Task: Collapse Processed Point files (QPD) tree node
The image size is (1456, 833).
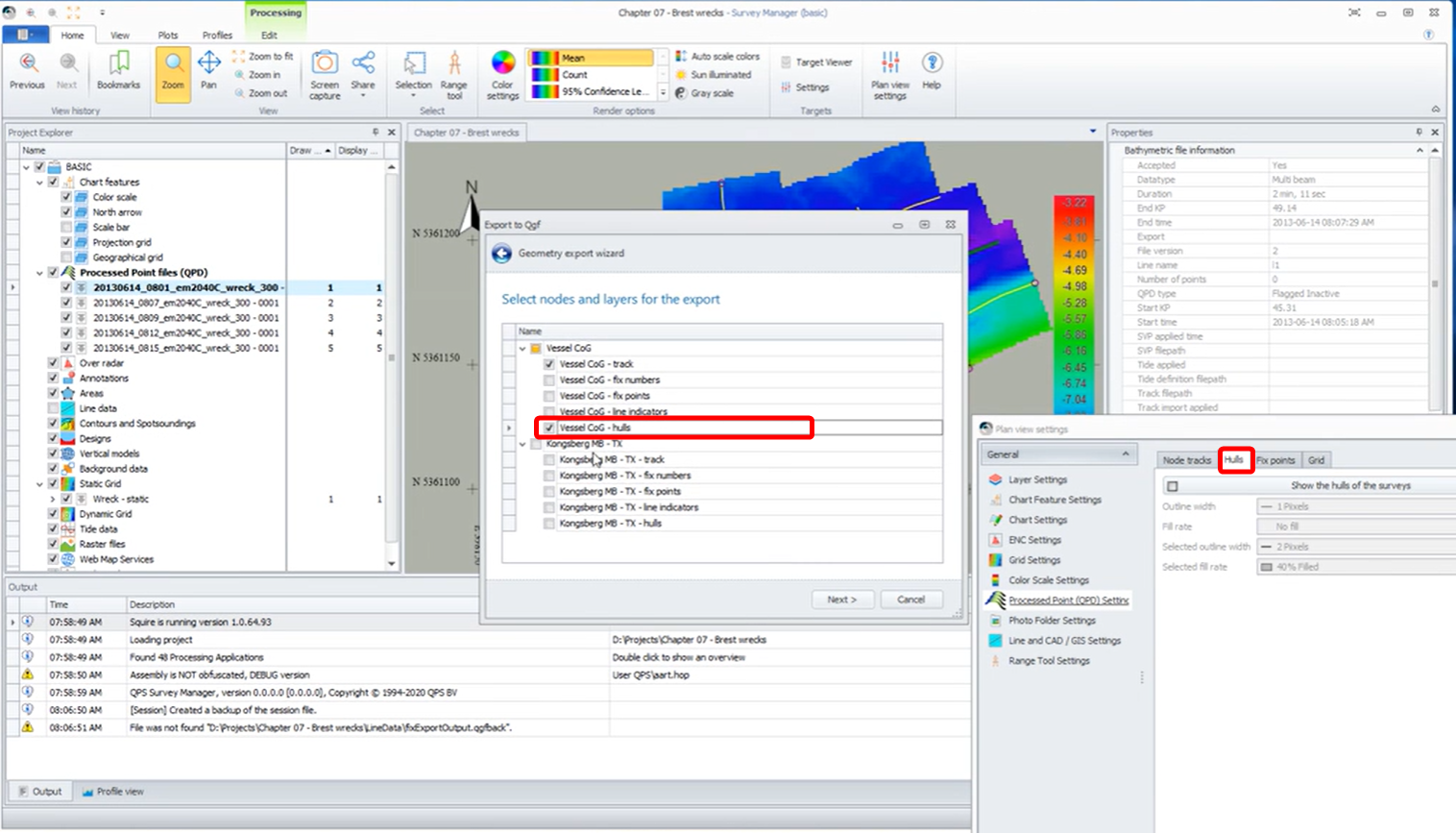Action: tap(39, 273)
